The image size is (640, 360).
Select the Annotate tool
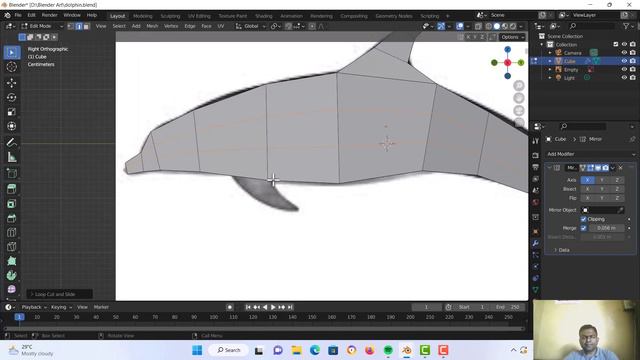tap(11, 142)
